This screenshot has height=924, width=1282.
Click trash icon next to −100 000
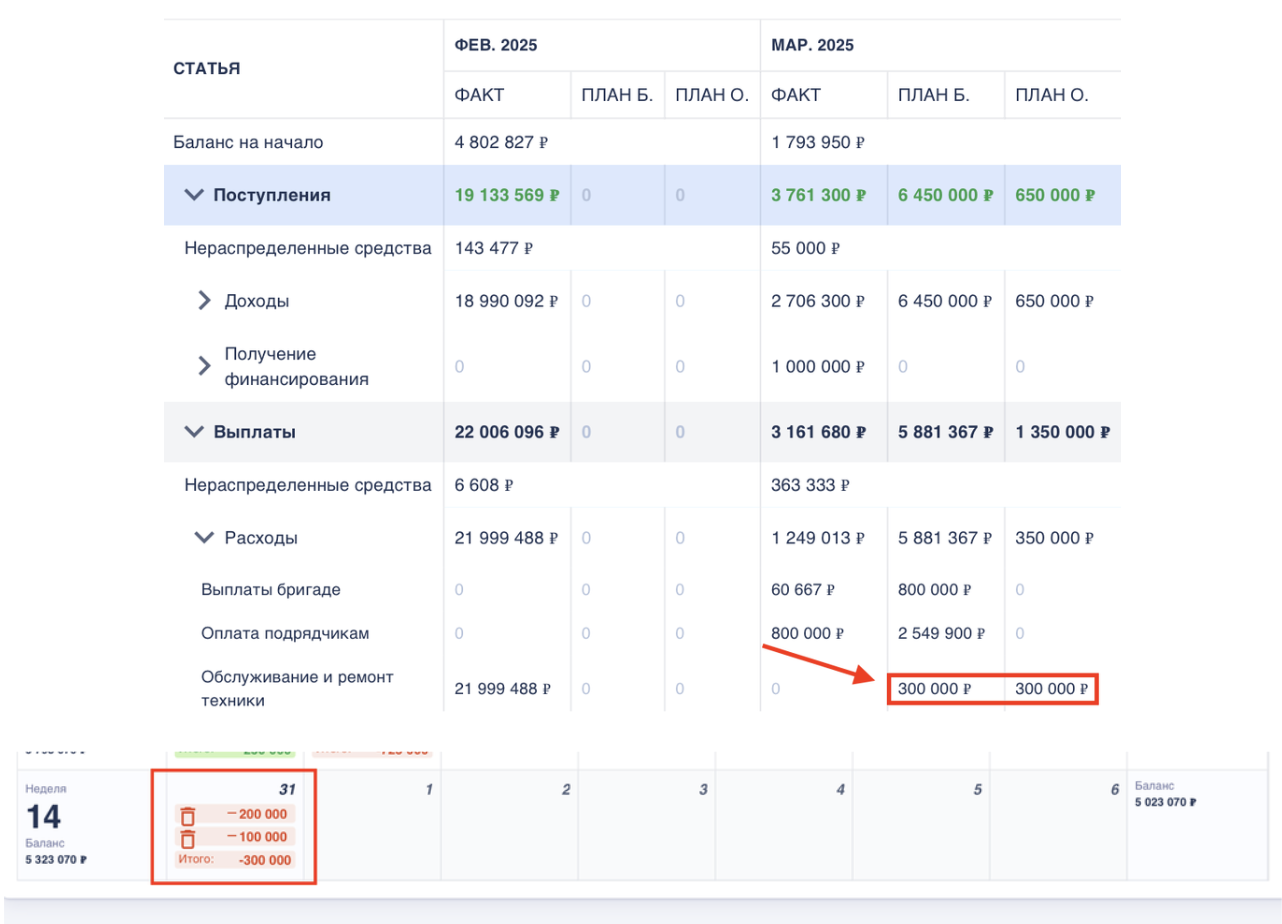pos(187,838)
